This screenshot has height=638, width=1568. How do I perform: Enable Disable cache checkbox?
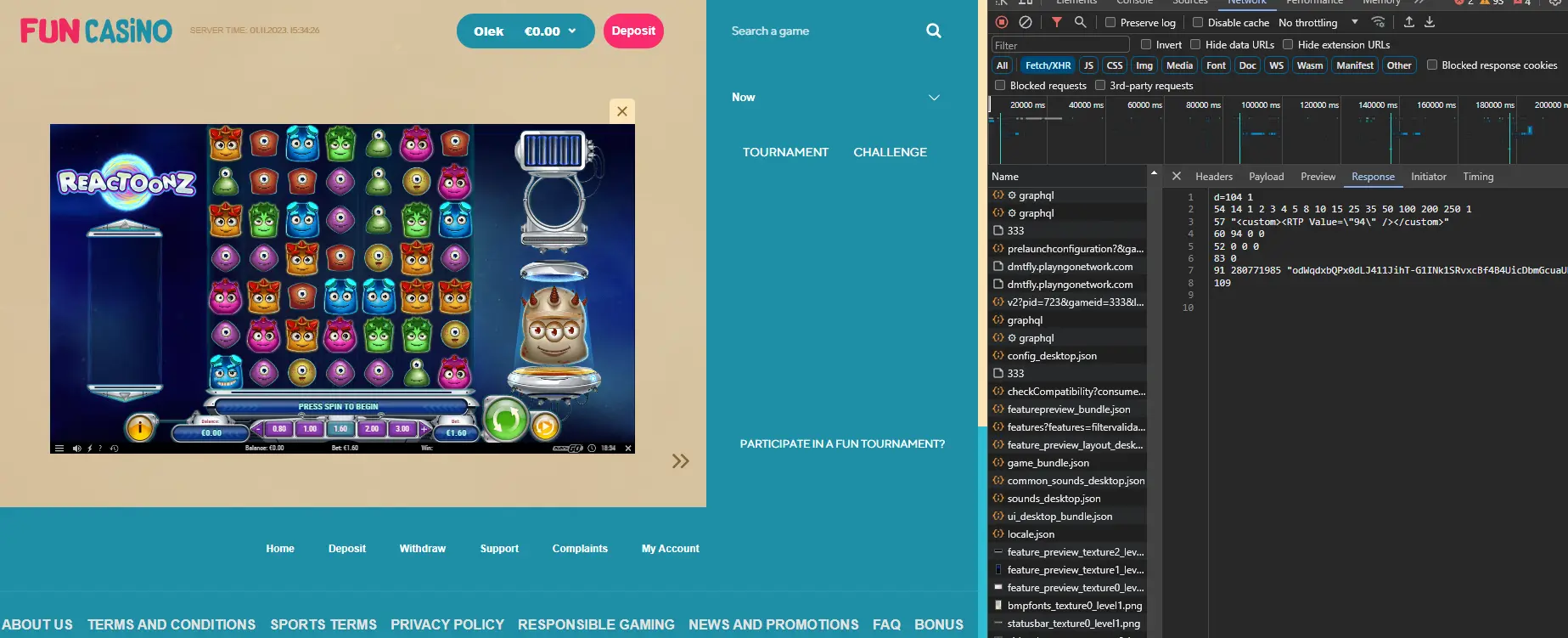(1198, 22)
